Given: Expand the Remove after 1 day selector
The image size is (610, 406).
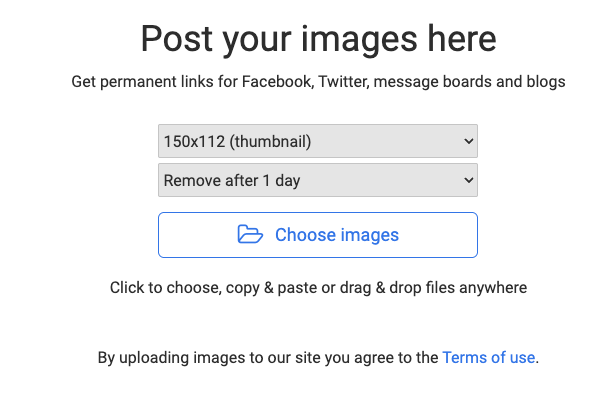Looking at the screenshot, I should click(318, 180).
